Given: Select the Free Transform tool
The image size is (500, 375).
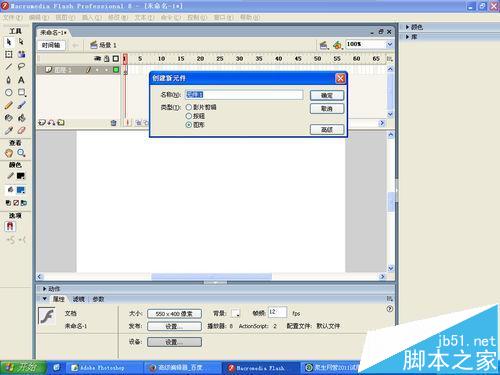Looking at the screenshot, I should coord(9,54).
